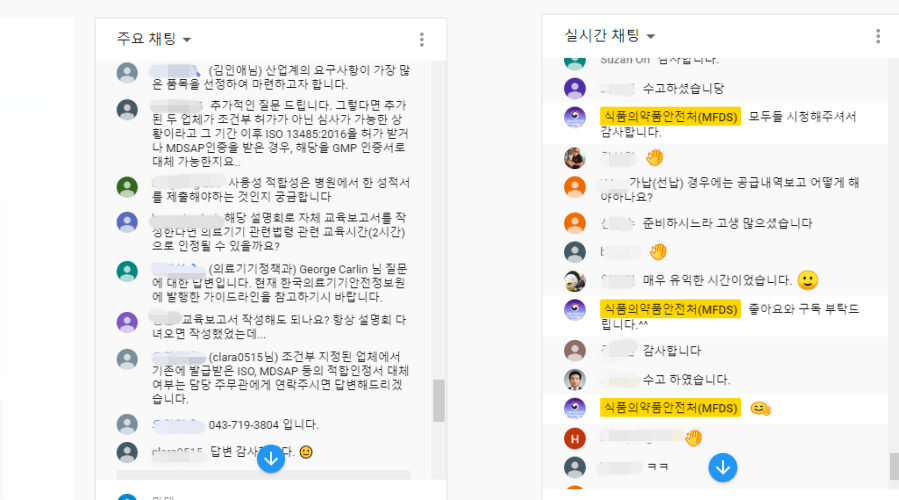Expand the 주요 채팅 dropdown arrow
Screen dimensions: 899x500
(x=187, y=40)
